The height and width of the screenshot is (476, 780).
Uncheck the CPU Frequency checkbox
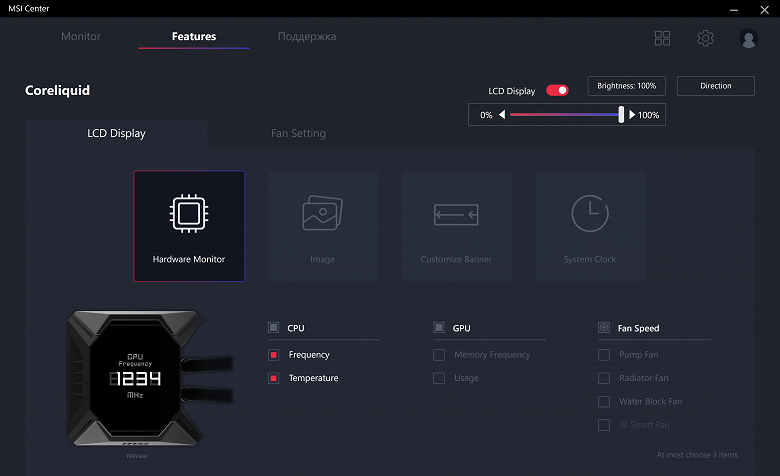(274, 355)
